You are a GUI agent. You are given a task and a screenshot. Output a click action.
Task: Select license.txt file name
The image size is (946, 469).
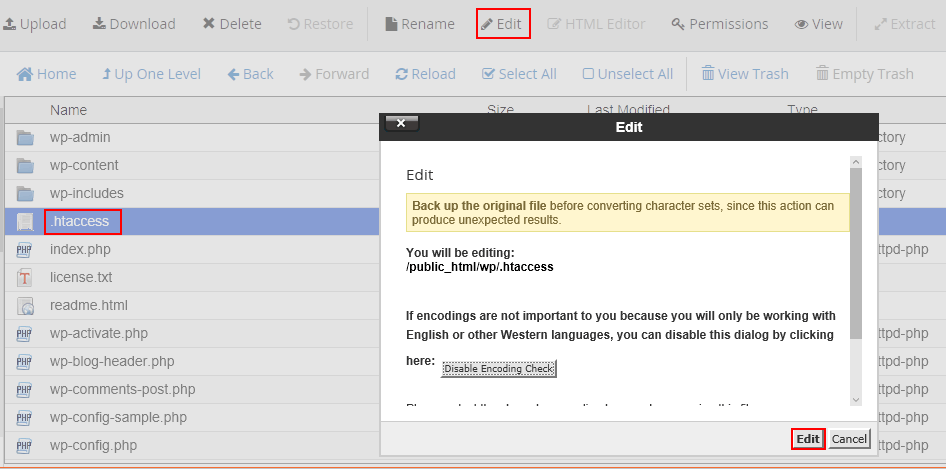[81, 278]
